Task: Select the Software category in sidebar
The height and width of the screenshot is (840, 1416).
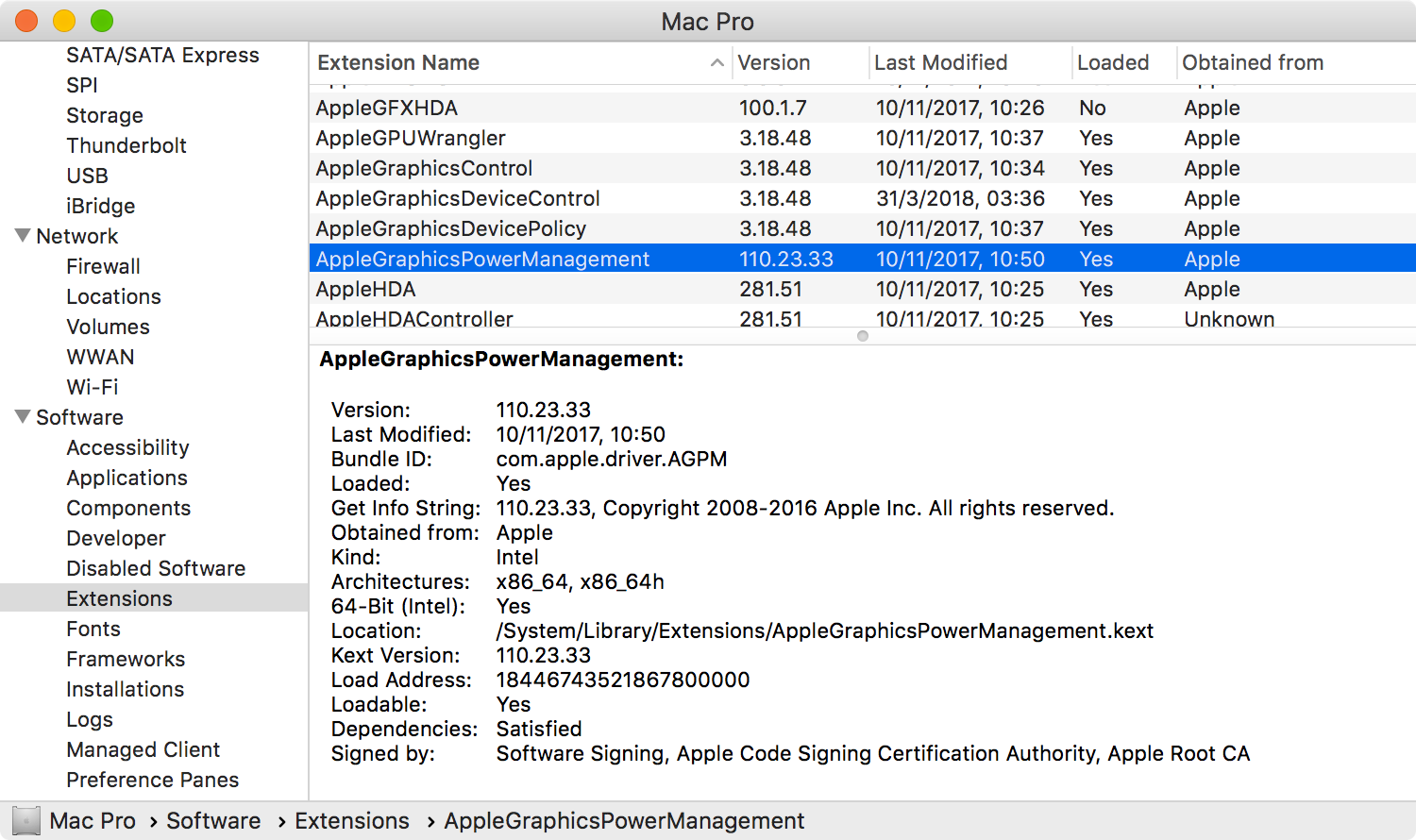Action: point(79,417)
